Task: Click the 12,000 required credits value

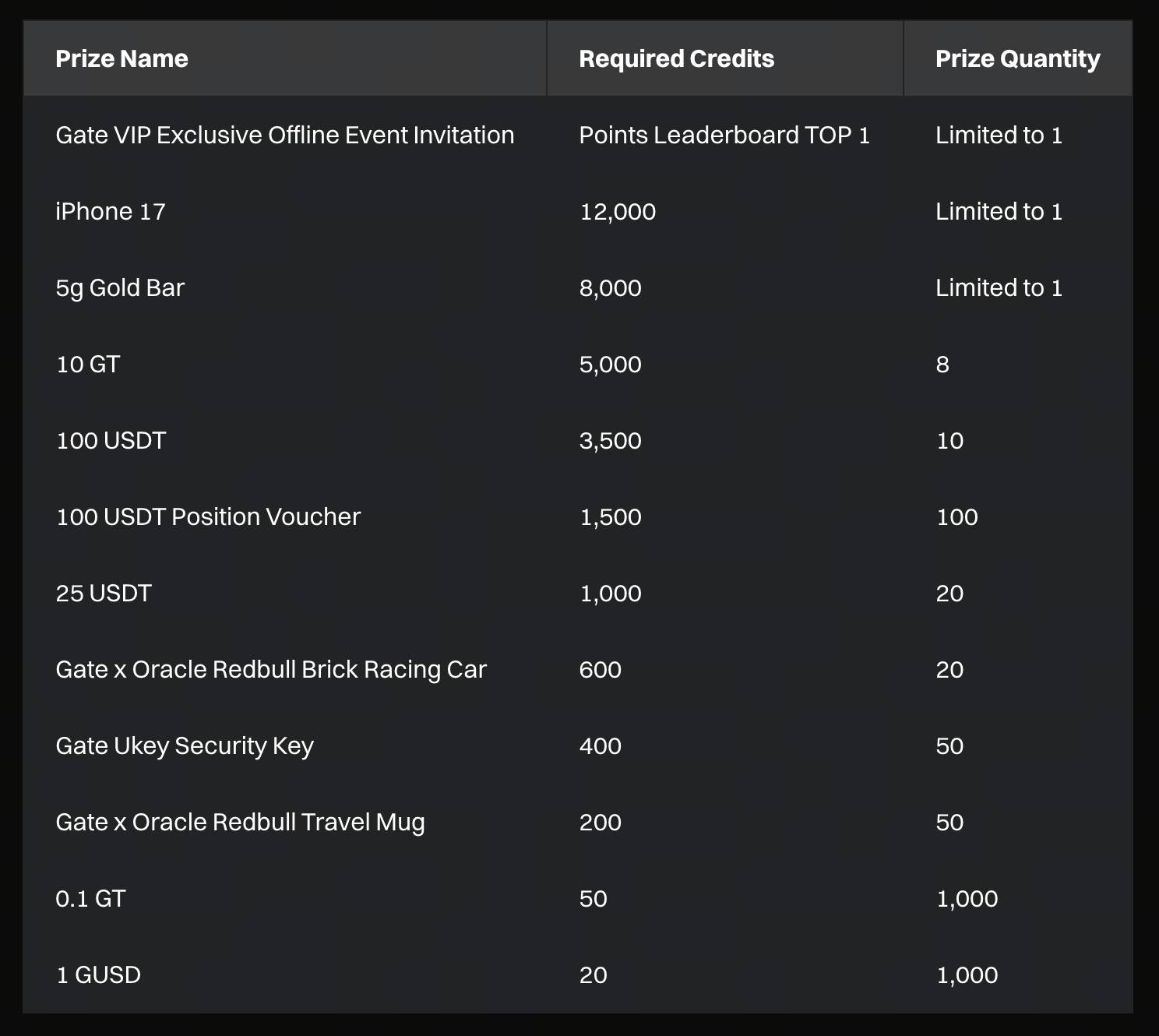Action: pyautogui.click(x=618, y=212)
